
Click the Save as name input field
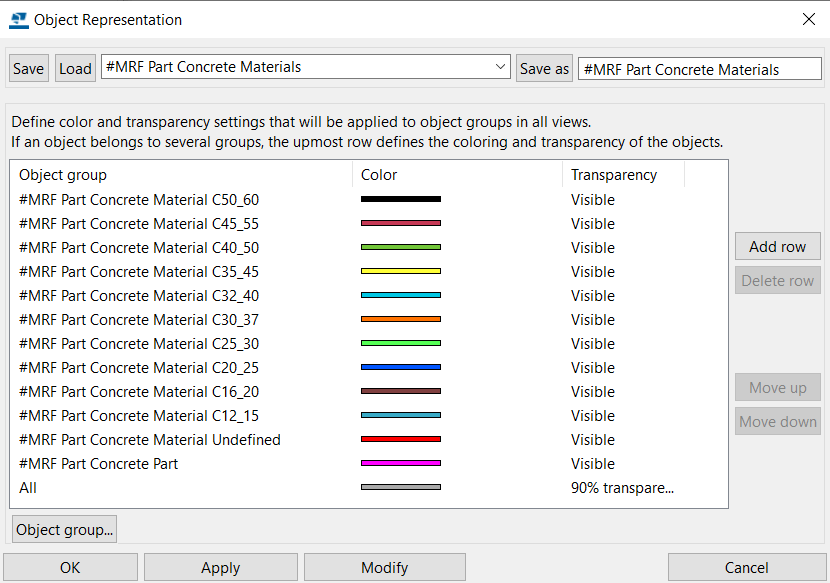(x=699, y=69)
